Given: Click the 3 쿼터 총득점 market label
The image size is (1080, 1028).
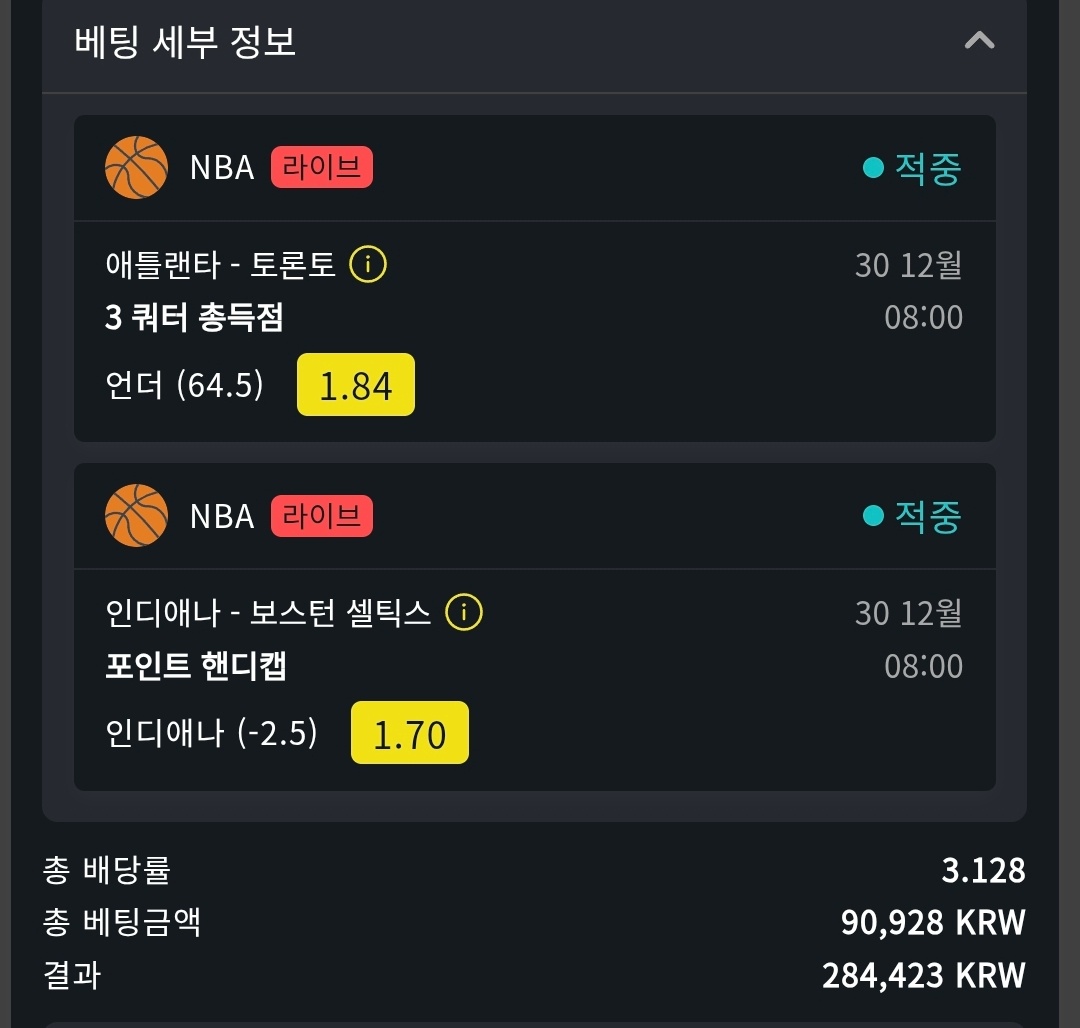Looking at the screenshot, I should (194, 318).
